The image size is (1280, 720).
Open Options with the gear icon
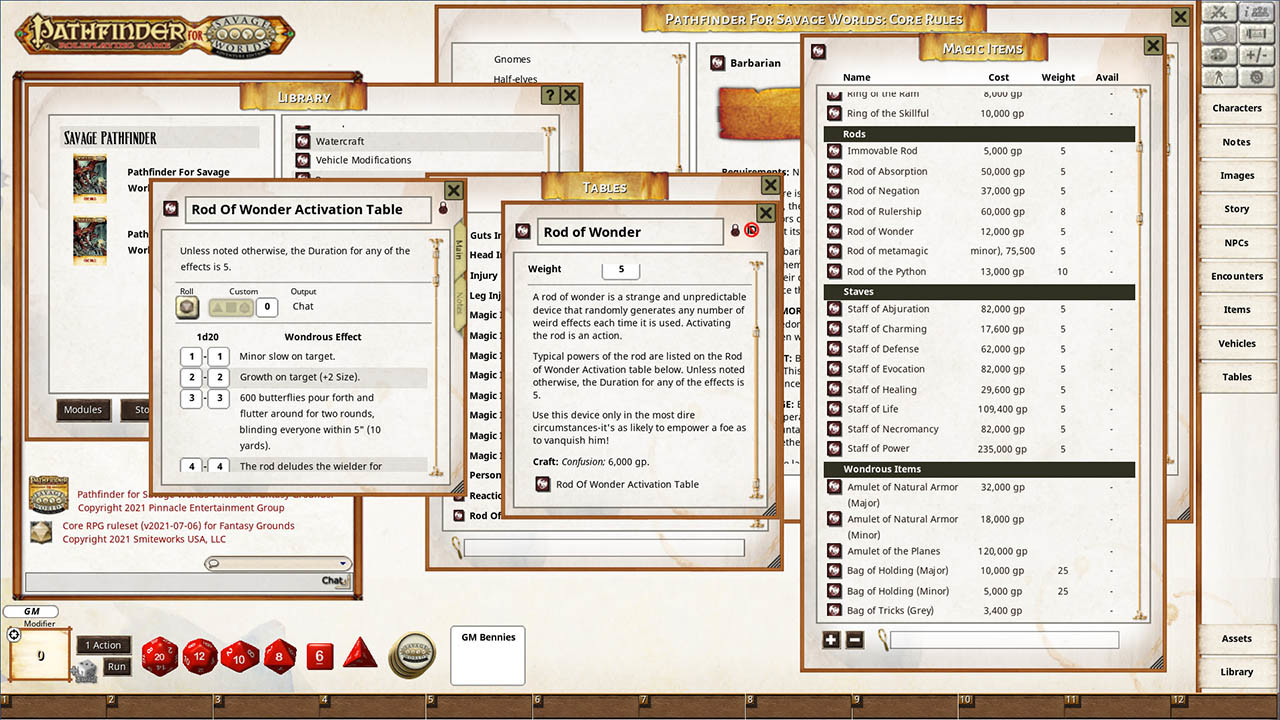(1255, 77)
